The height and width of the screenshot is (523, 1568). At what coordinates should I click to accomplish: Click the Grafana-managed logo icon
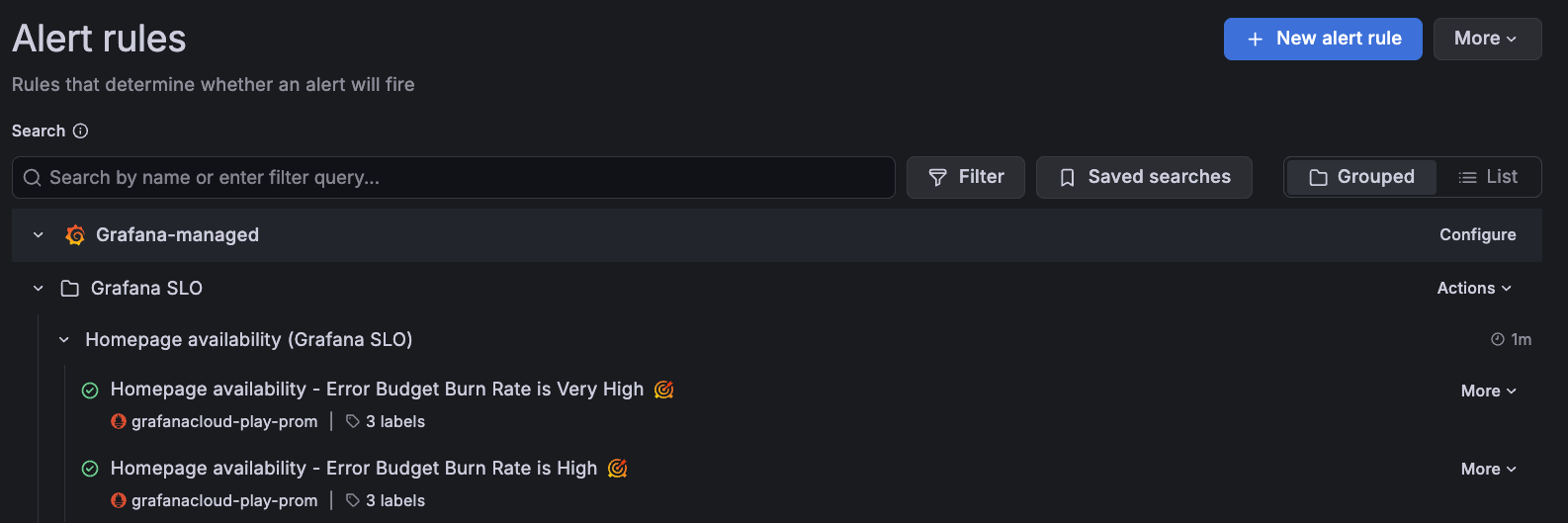coord(75,235)
